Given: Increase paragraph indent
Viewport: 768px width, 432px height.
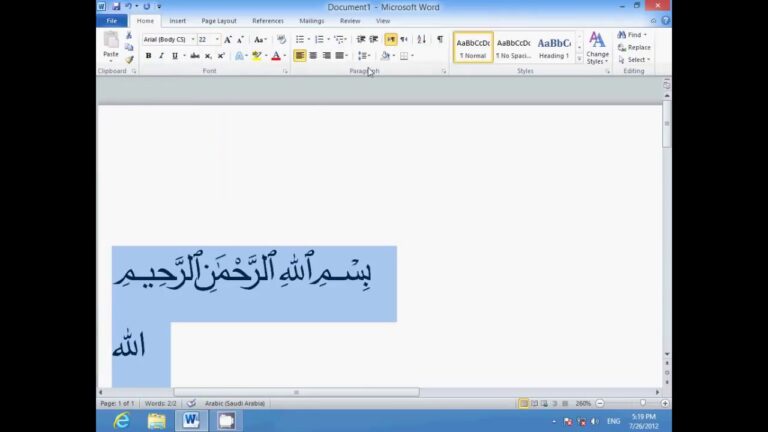Looking at the screenshot, I should (x=374, y=39).
